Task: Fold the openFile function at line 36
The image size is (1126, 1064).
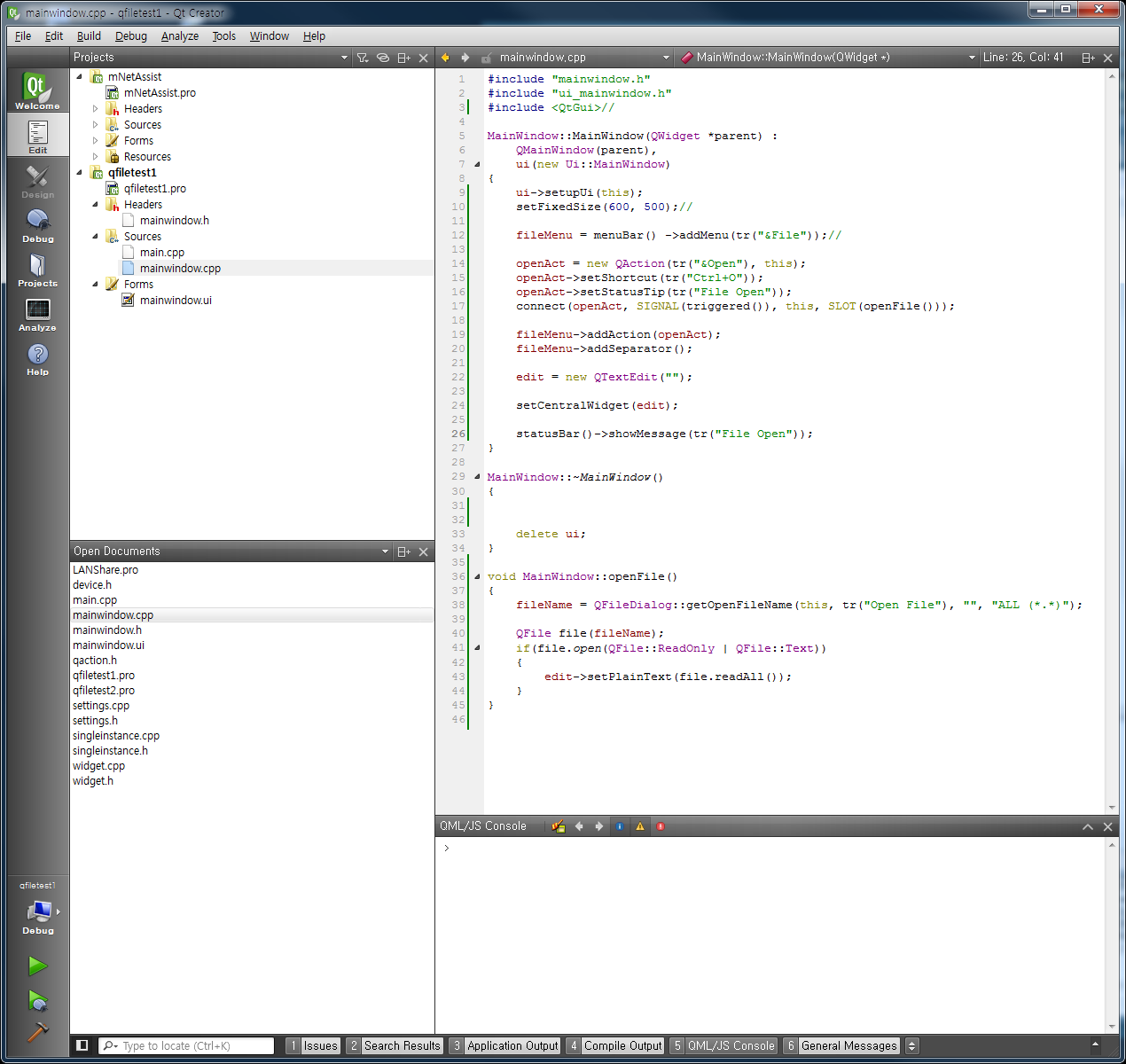Action: [x=477, y=576]
